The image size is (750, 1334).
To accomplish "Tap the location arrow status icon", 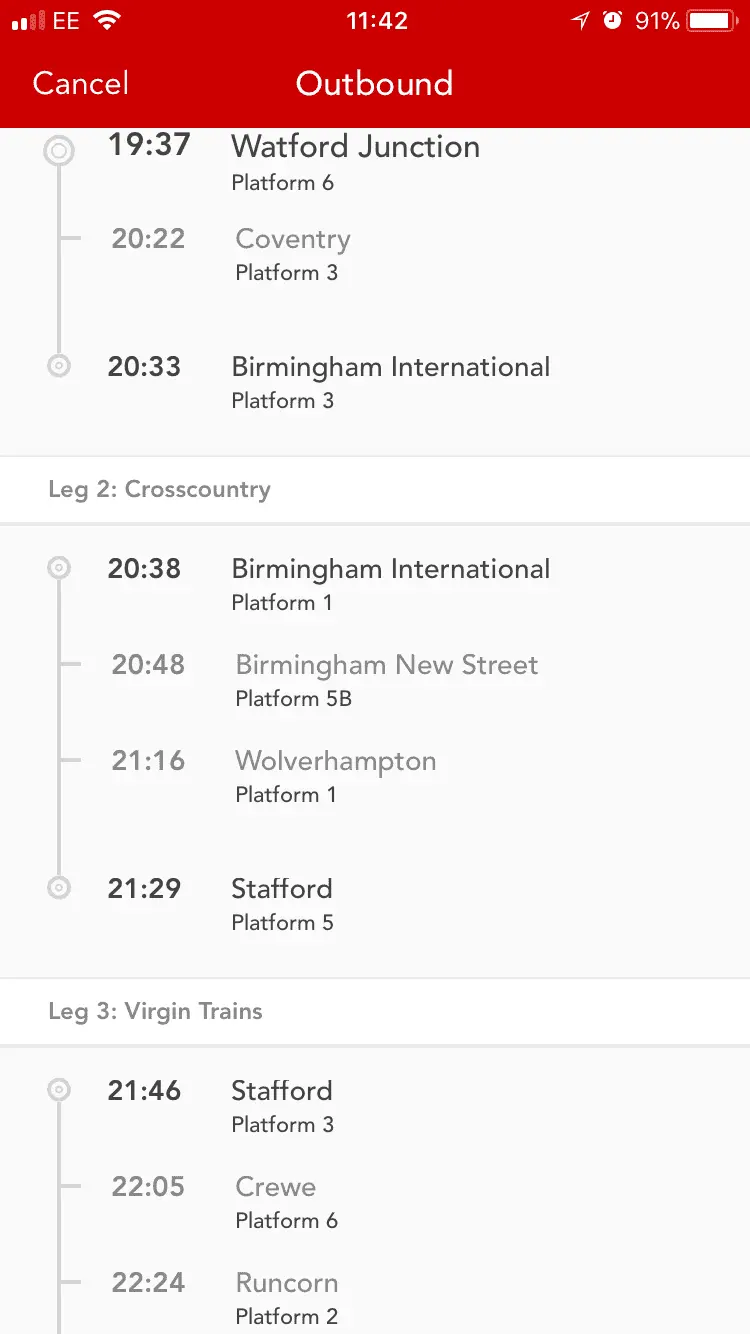I will pos(580,21).
